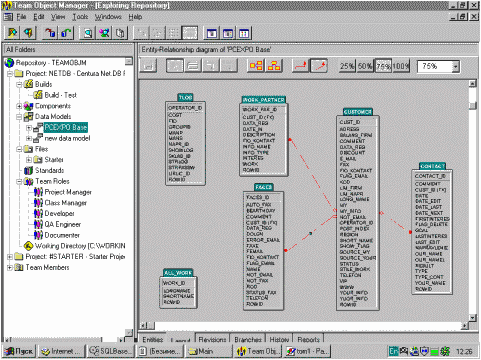Select the WORK_PARTNER entity header
The height and width of the screenshot is (360, 481).
264,100
